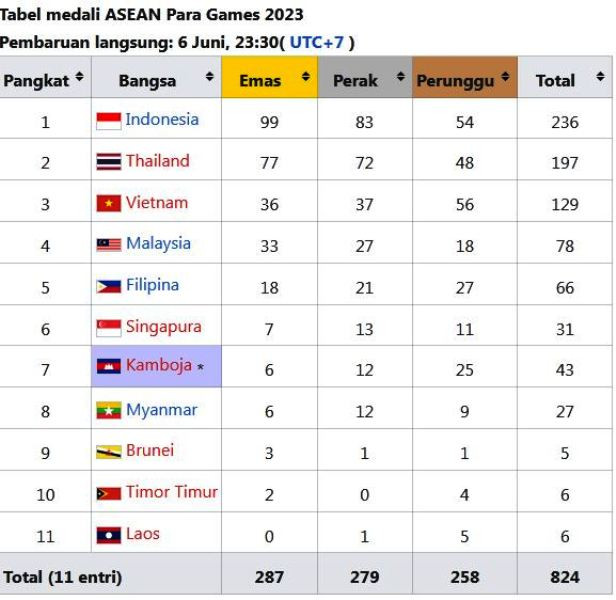
Task: Click the Brunei flag icon
Action: tap(109, 452)
